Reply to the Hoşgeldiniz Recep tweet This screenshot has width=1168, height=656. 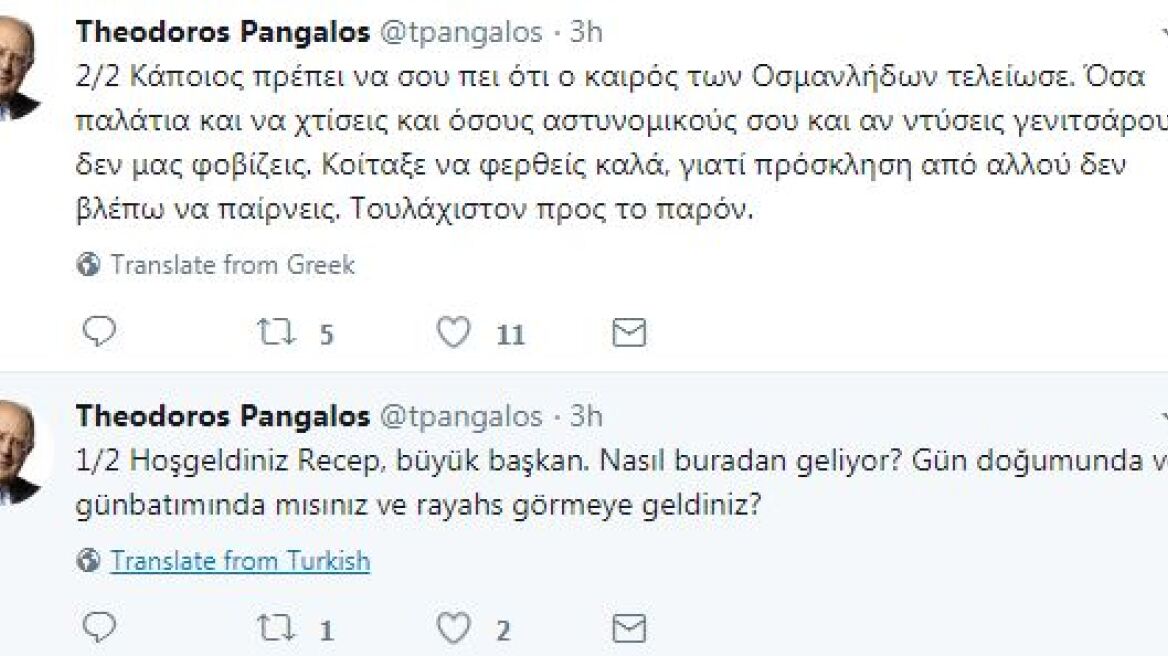pyautogui.click(x=98, y=628)
